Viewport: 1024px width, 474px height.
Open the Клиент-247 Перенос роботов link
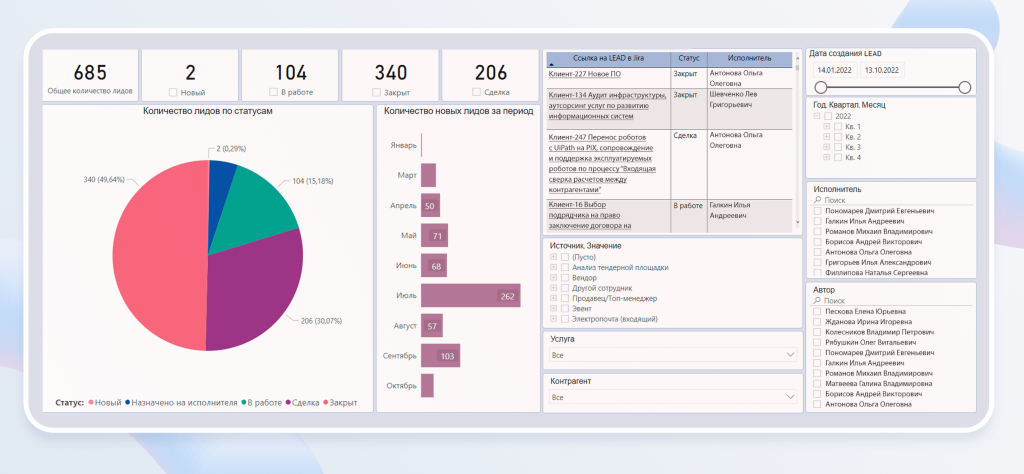click(x=602, y=164)
